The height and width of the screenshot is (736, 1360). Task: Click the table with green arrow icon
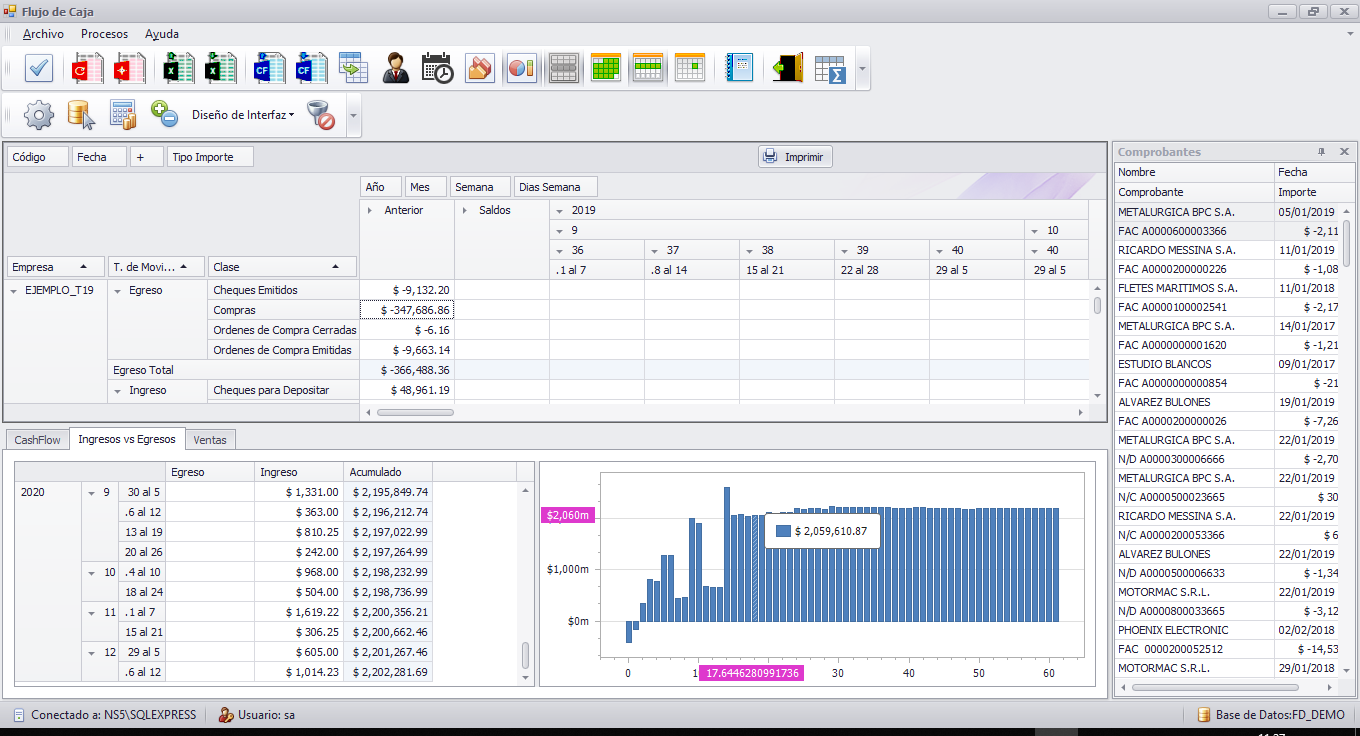(354, 68)
